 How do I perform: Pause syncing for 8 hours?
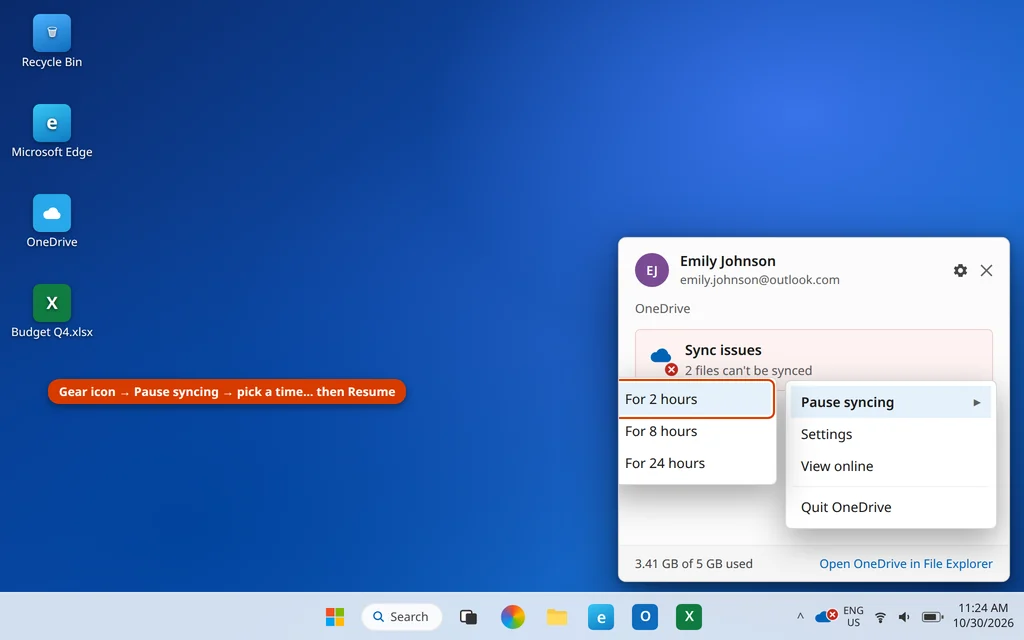(696, 431)
